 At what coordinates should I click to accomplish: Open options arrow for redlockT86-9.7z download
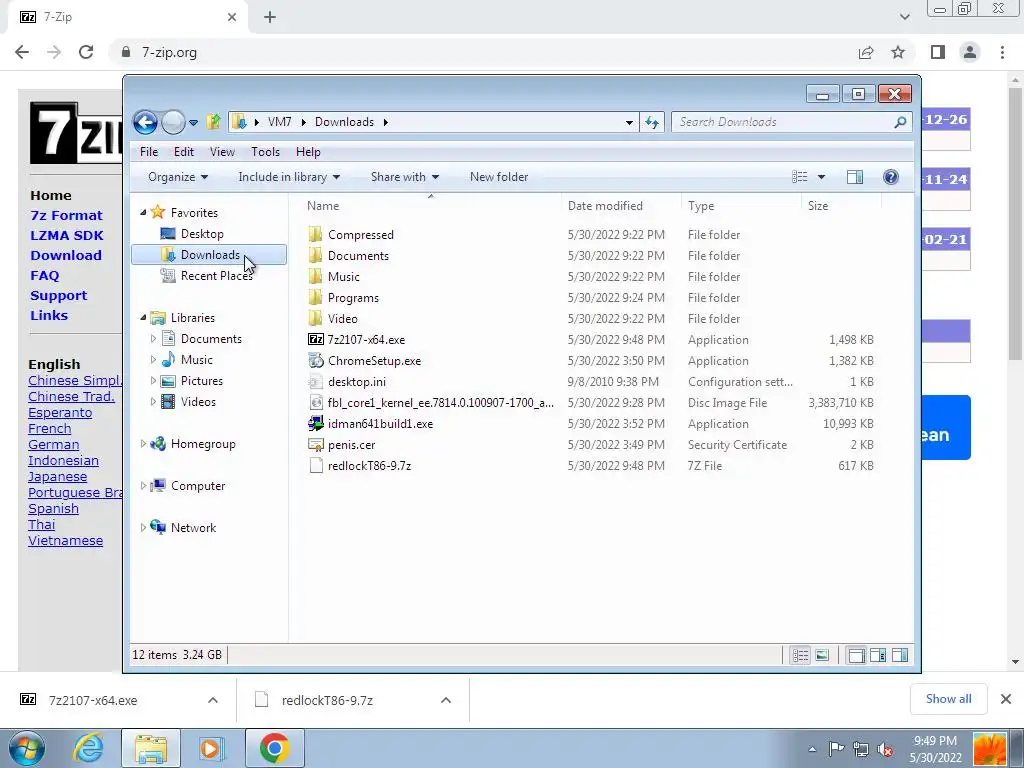coord(446,700)
